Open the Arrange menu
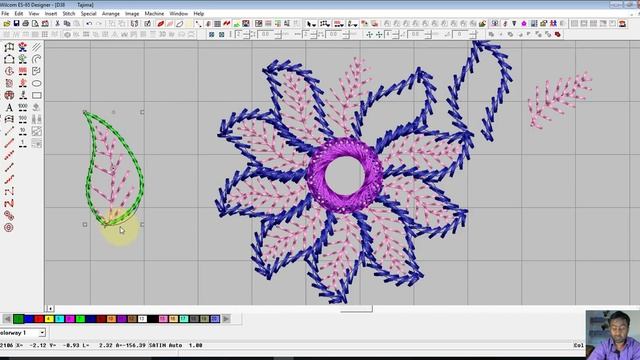The width and height of the screenshot is (640, 360). click(x=111, y=13)
